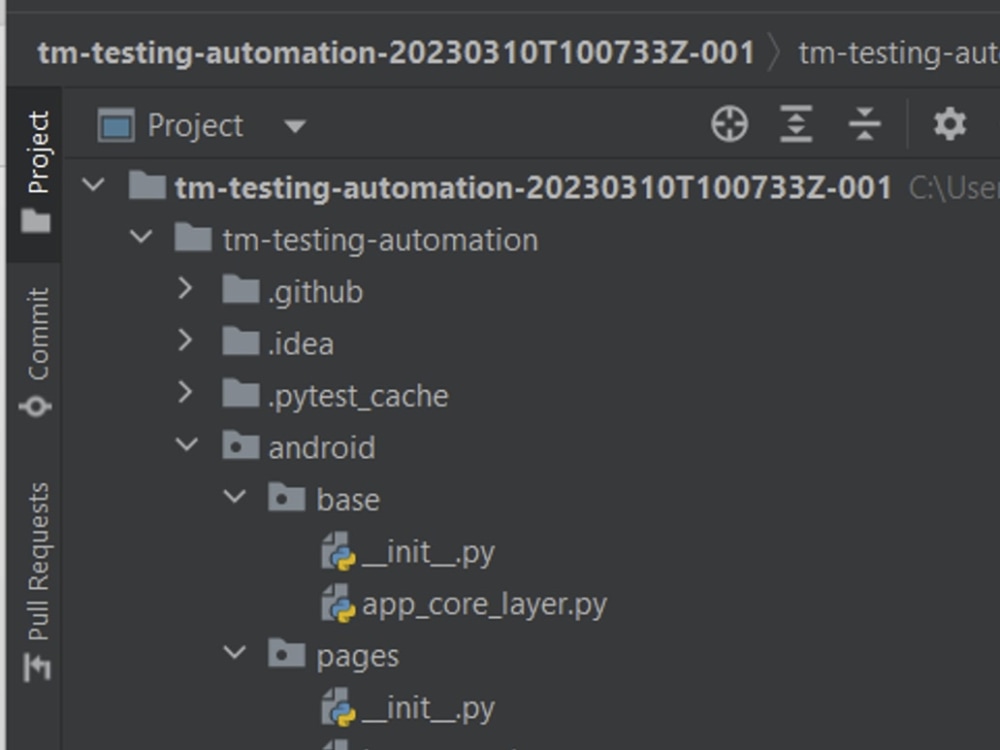Collapse the base package node
Viewport: 1000px width, 750px height.
pos(235,498)
